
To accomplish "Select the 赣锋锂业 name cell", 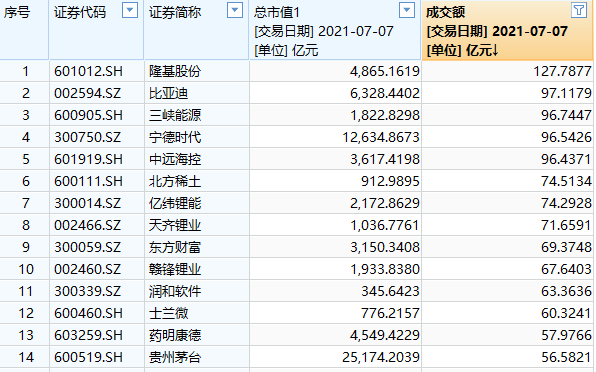I will 197,269.
